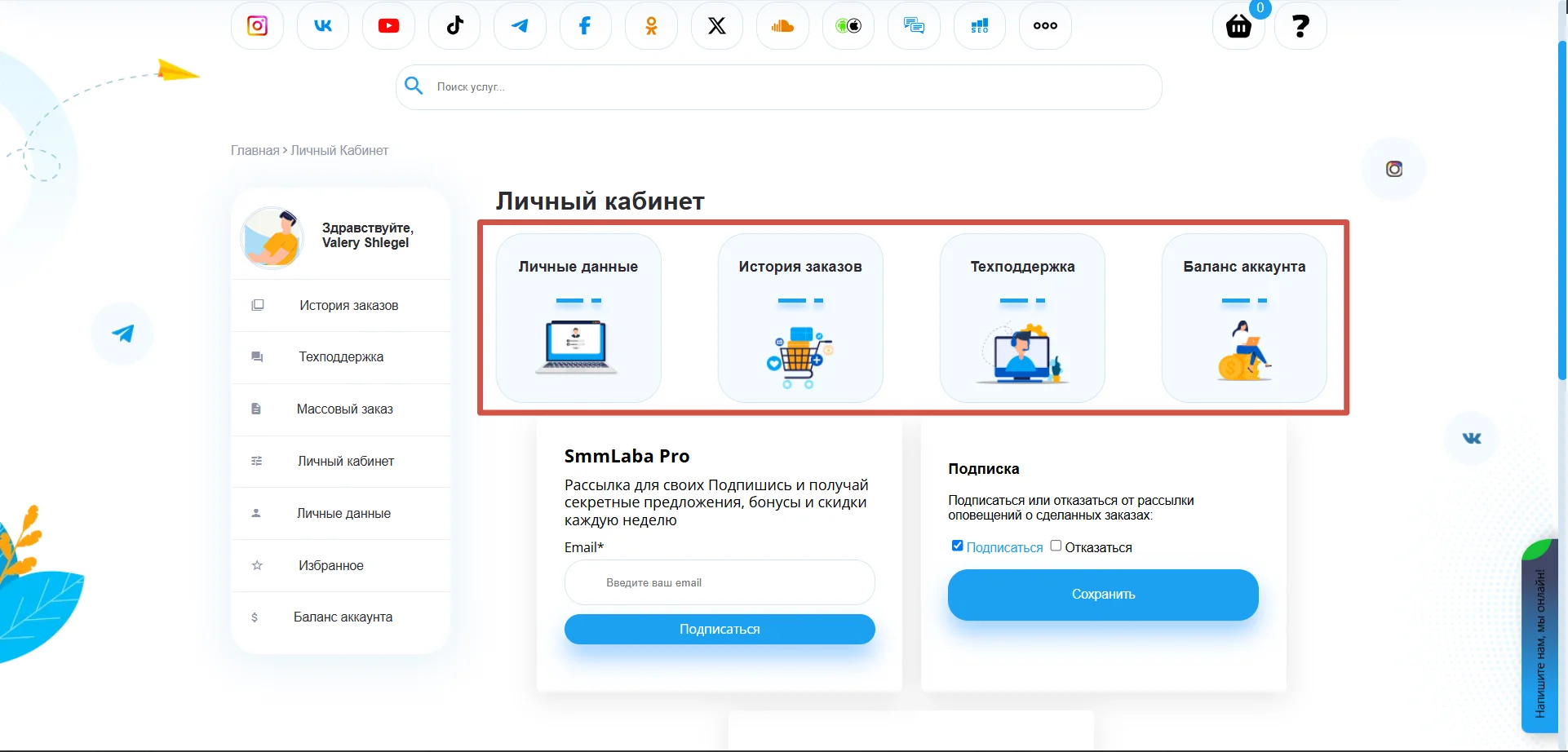The width and height of the screenshot is (1568, 752).
Task: Open the Техподдержка support card
Action: point(1022,318)
